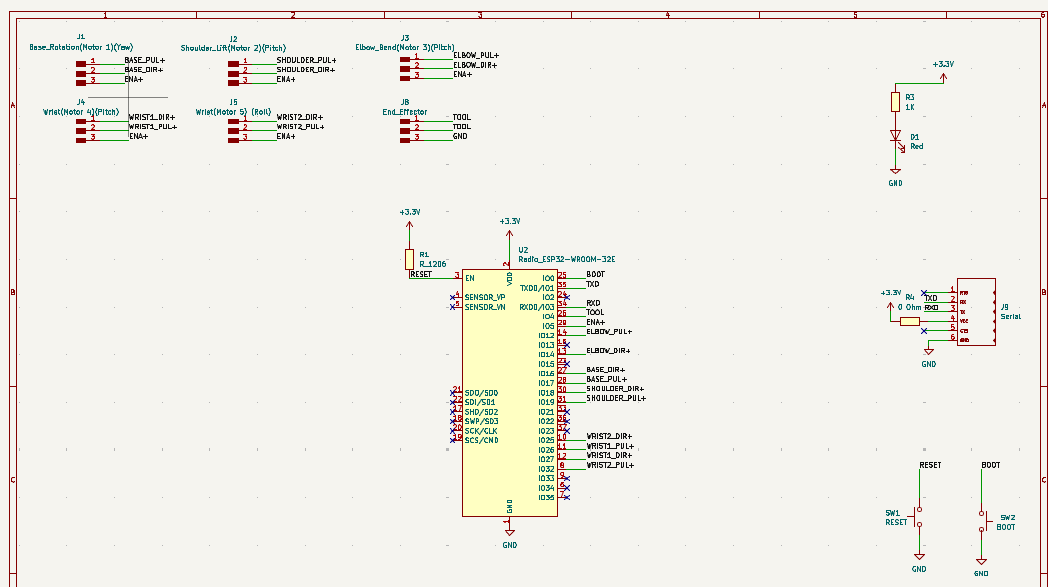
Task: Select pin 3 pad of connector J2
Action: pyautogui.click(x=233, y=83)
